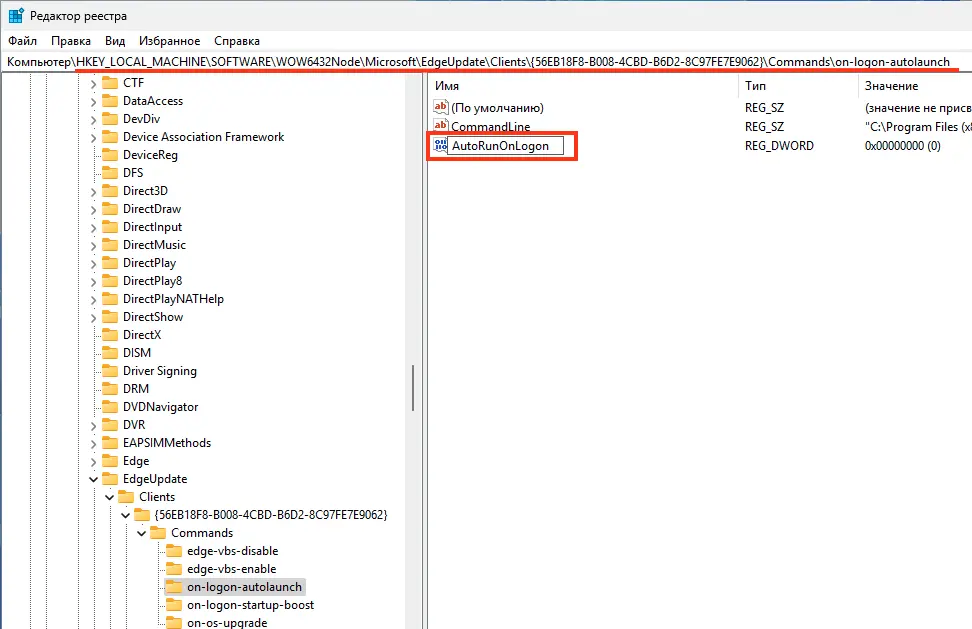Select the on-os-upgrade key
The image size is (972, 629).
(227, 622)
